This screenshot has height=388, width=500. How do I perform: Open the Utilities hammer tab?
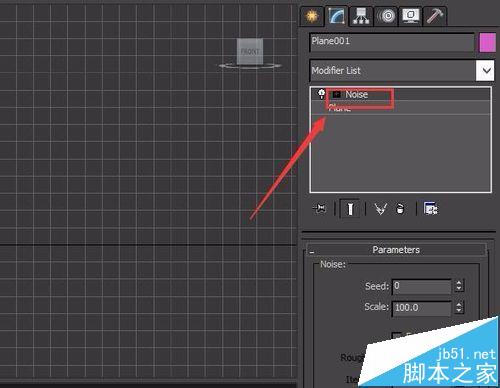click(435, 16)
